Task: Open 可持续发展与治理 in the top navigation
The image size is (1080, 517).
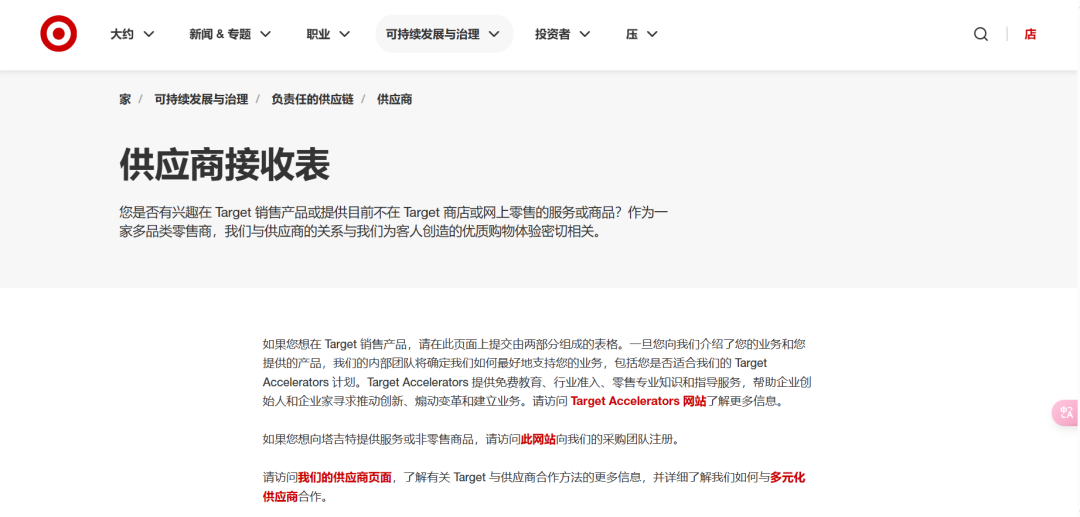Action: point(433,34)
